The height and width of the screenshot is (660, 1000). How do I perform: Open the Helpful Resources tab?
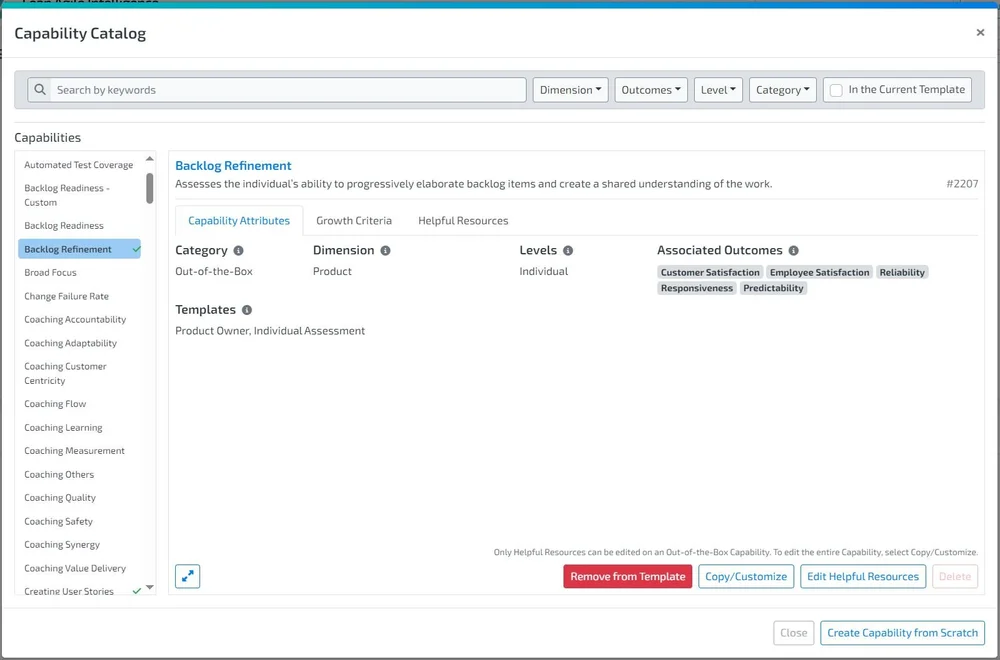click(x=462, y=220)
